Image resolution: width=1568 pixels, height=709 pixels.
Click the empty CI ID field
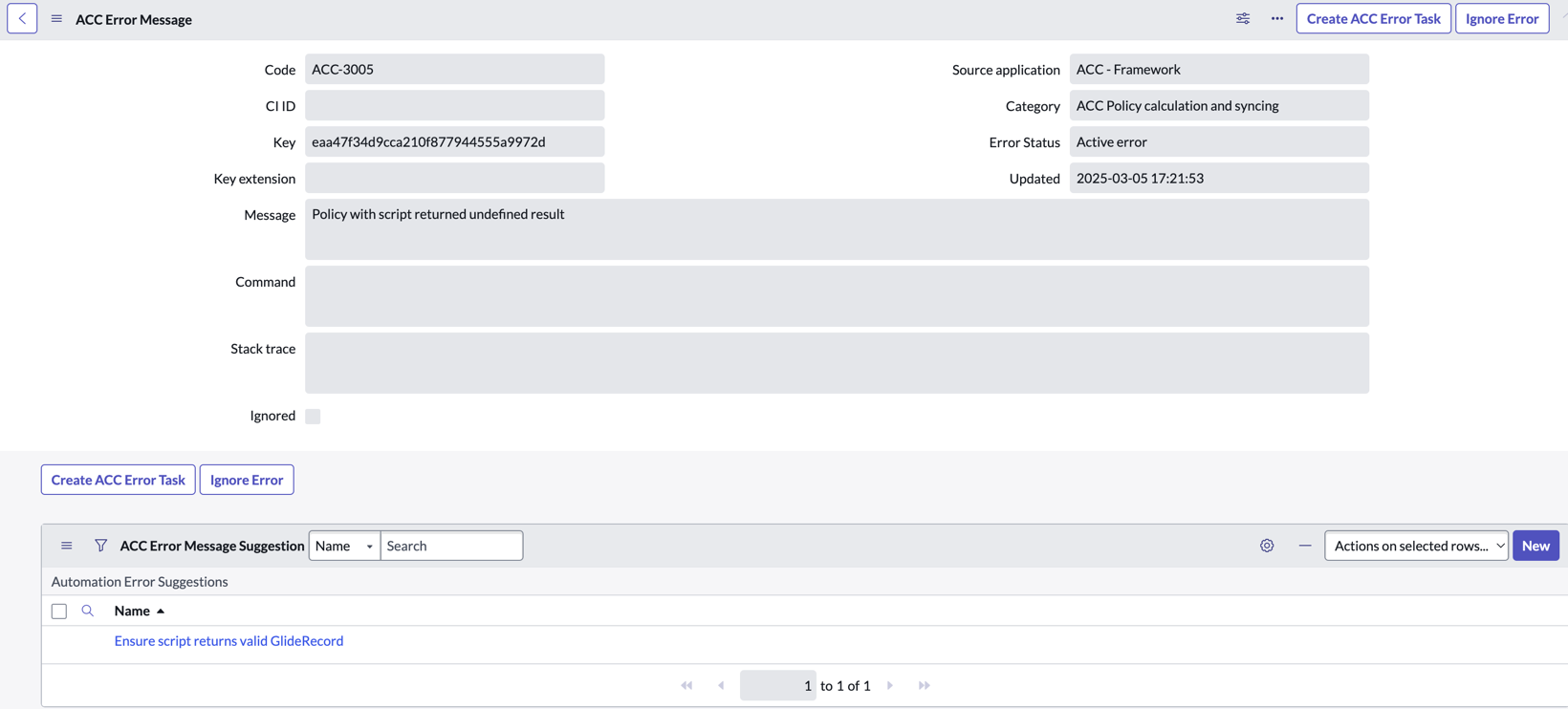(454, 105)
